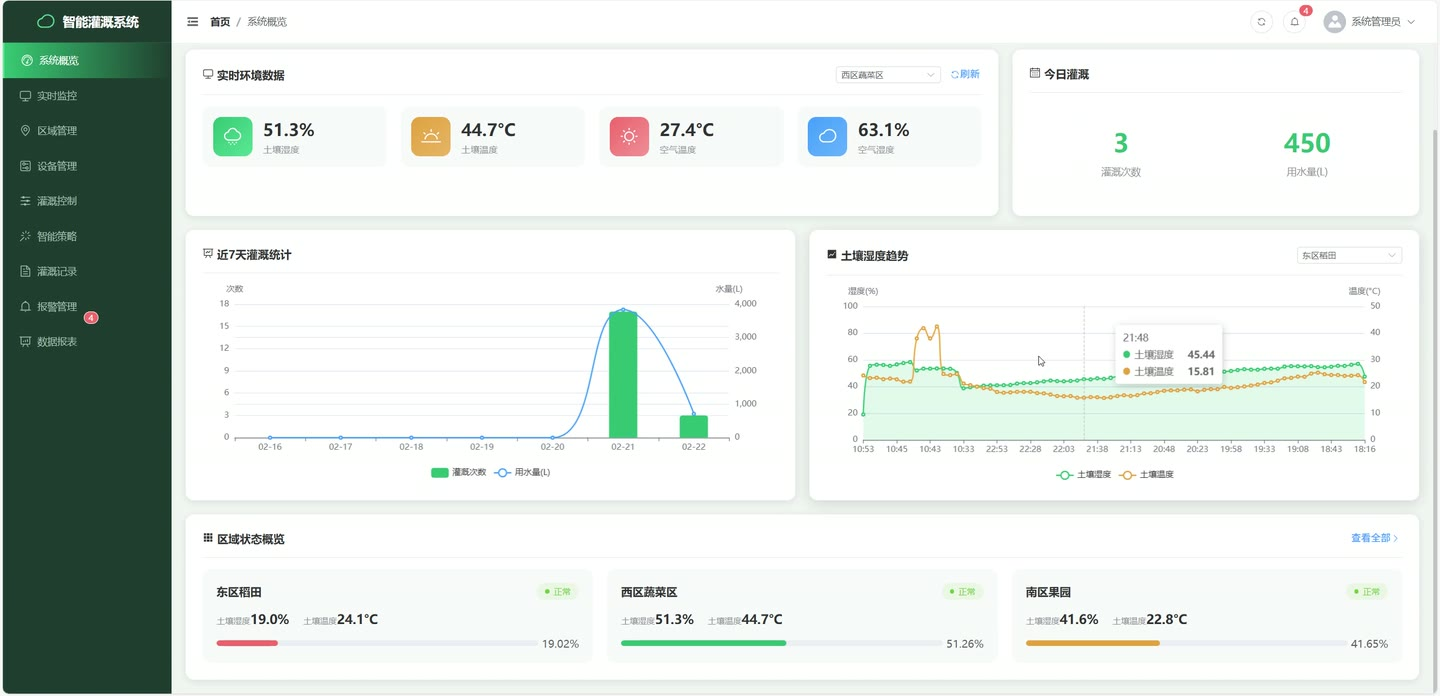Image resolution: width=1440 pixels, height=696 pixels.
Task: Open 灌溉记录 in the sidebar
Action: pyautogui.click(x=86, y=271)
